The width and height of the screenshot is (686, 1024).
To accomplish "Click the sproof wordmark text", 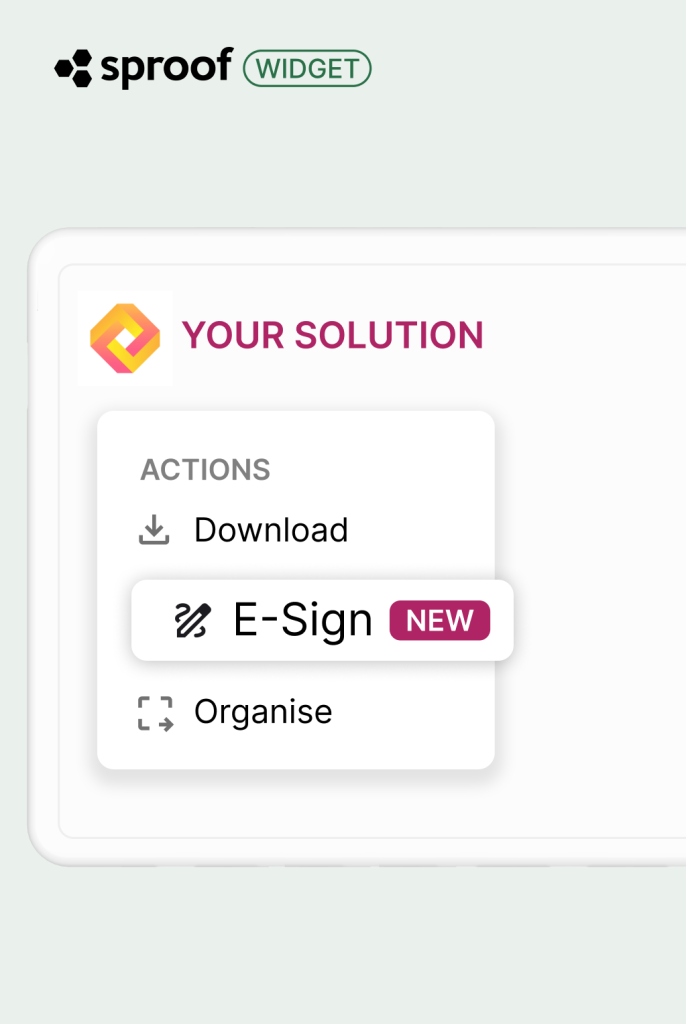I will (166, 67).
